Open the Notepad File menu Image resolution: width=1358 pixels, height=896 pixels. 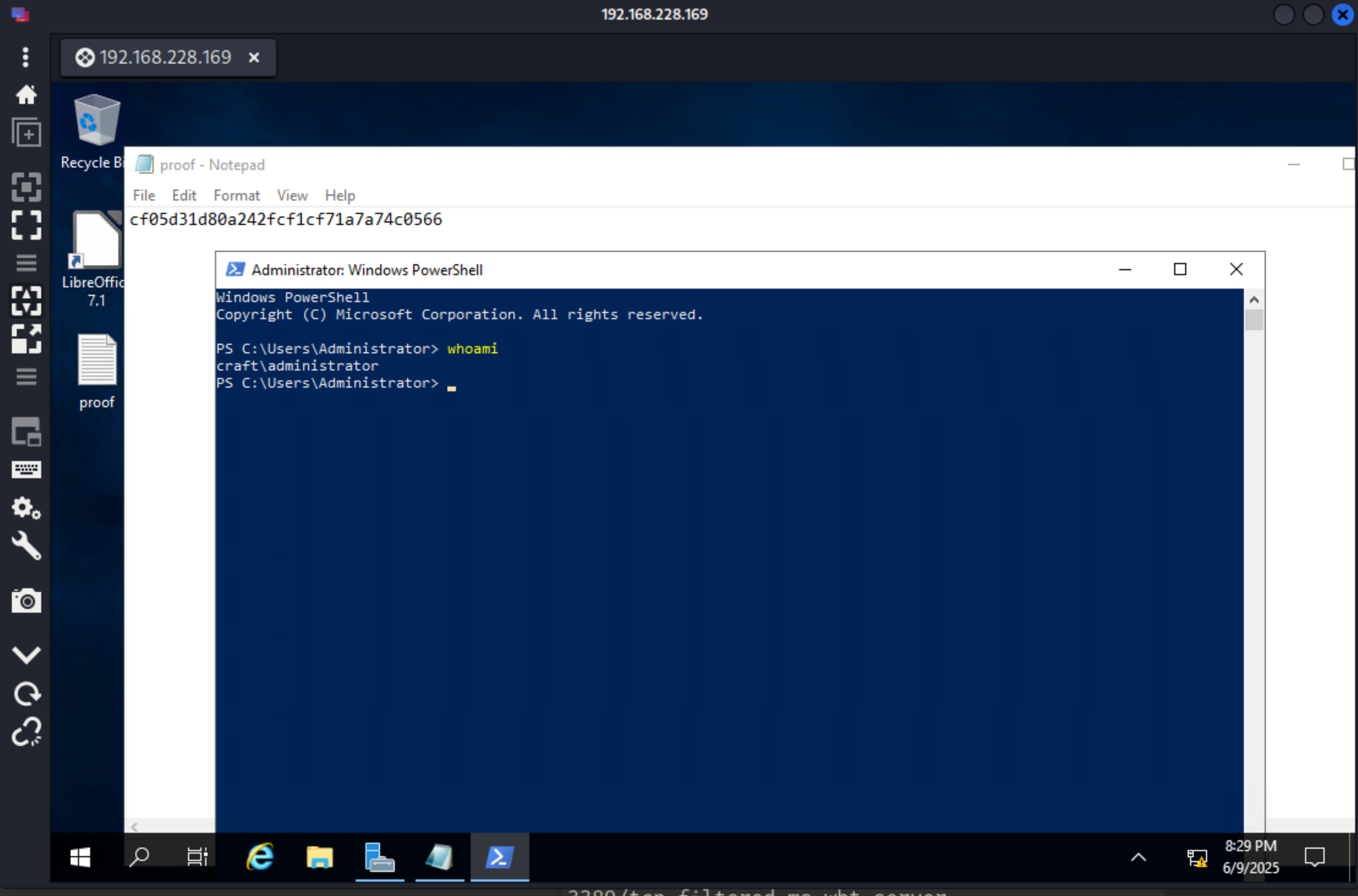click(x=144, y=196)
